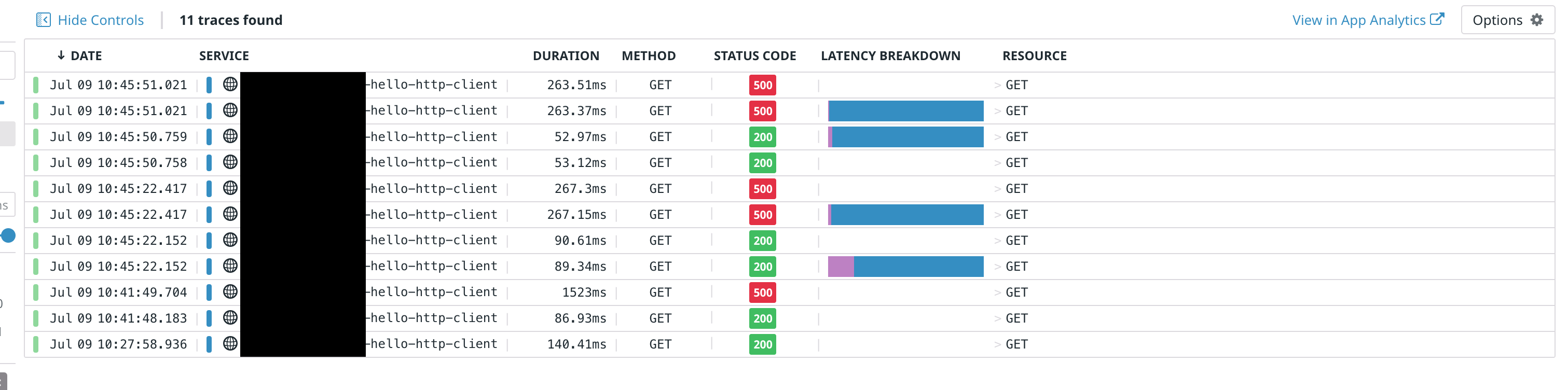Click the globe icon on the last trace row
Screen dimensions: 1568x390
[x=229, y=344]
